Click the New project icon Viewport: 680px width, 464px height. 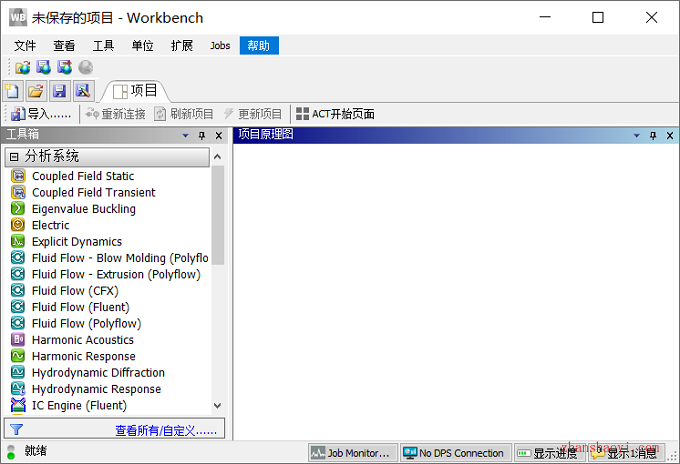tap(12, 91)
